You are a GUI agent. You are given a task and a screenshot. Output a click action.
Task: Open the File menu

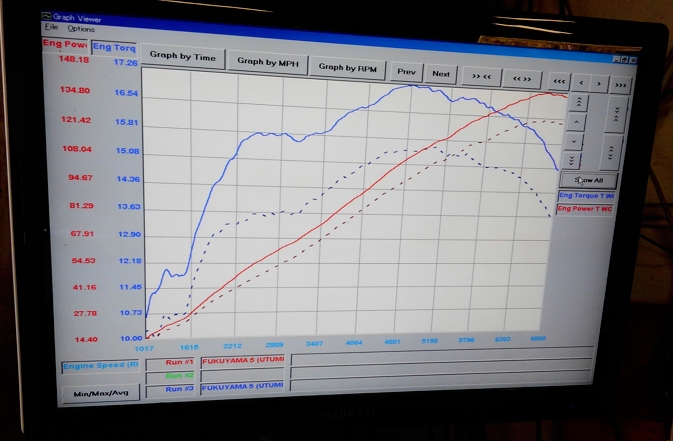coord(50,27)
